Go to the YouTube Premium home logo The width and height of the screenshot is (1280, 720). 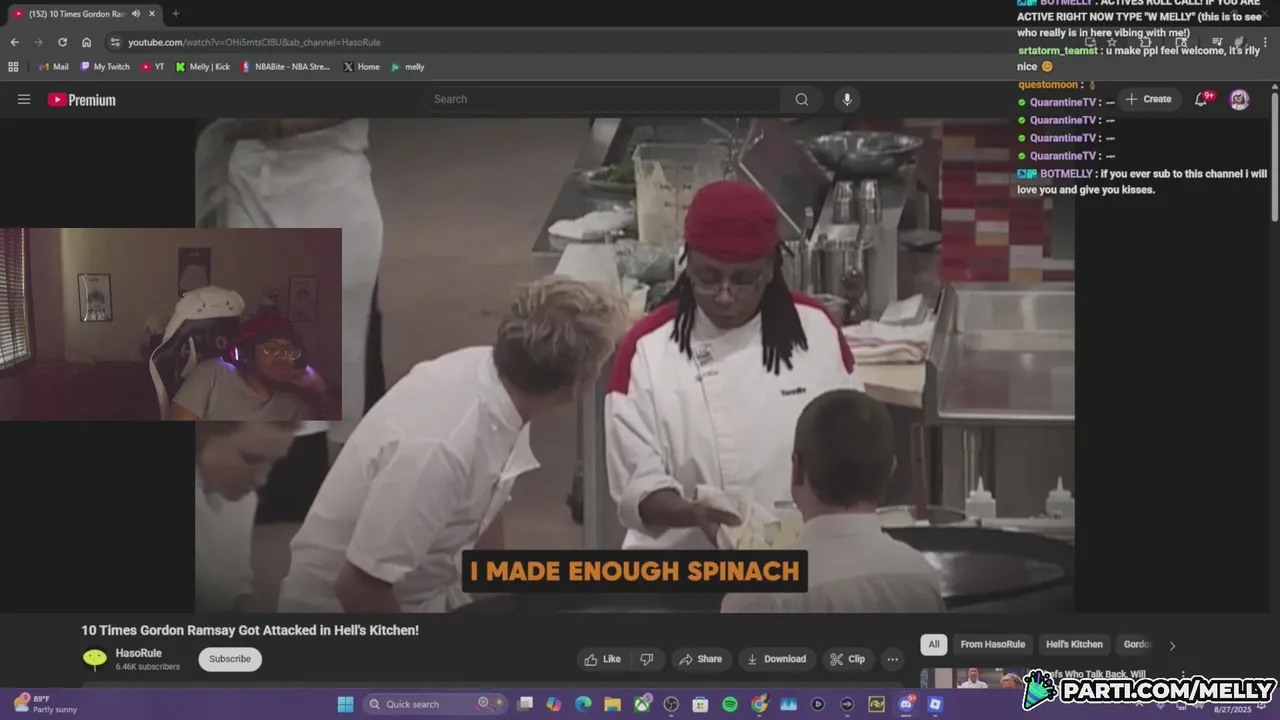point(82,100)
